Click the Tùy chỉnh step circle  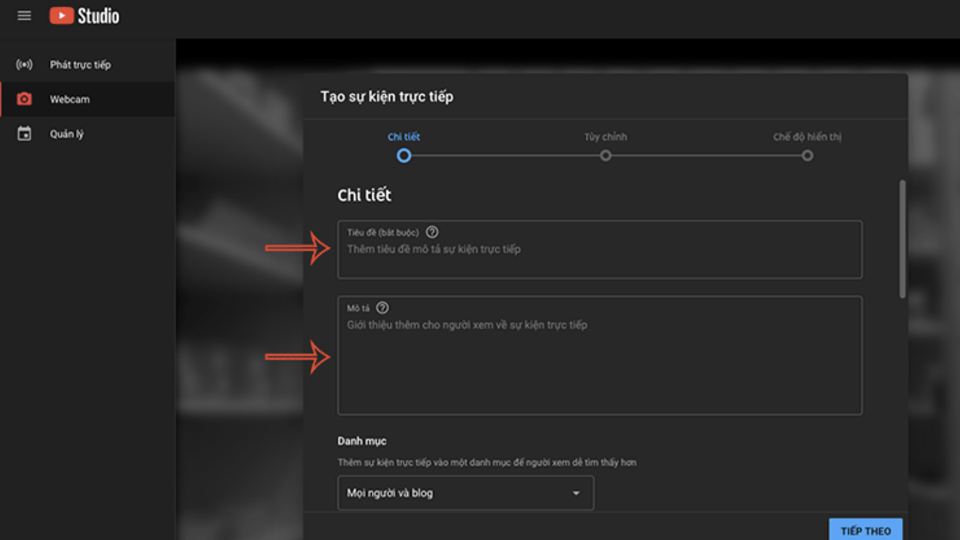606,156
